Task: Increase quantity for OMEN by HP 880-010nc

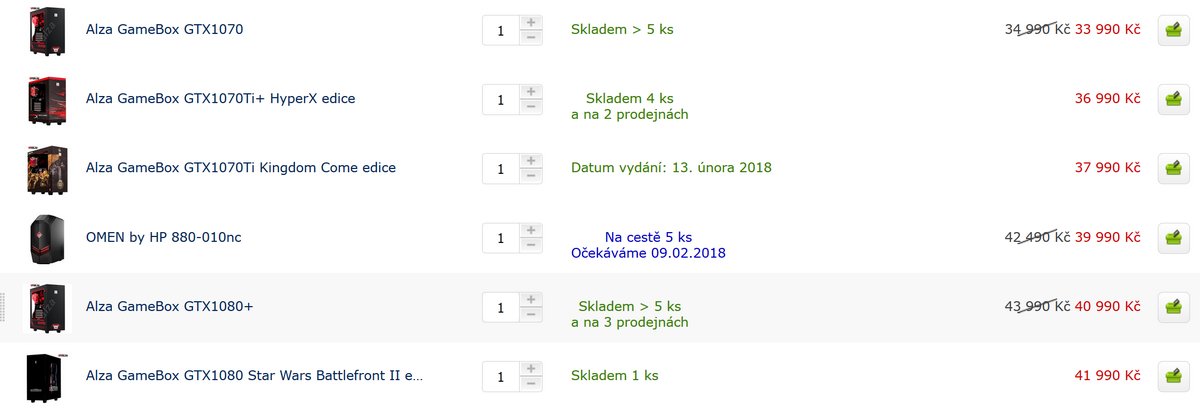Action: (531, 230)
